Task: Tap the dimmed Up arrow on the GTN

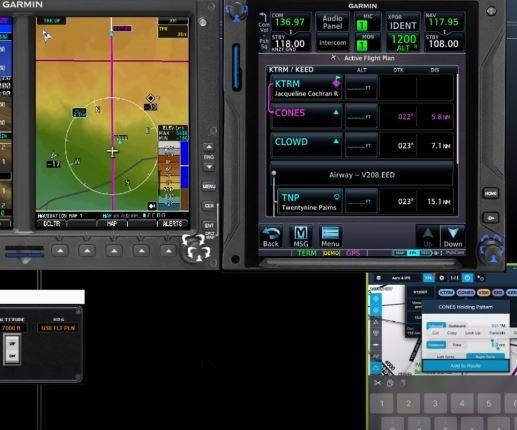Action: [428, 236]
